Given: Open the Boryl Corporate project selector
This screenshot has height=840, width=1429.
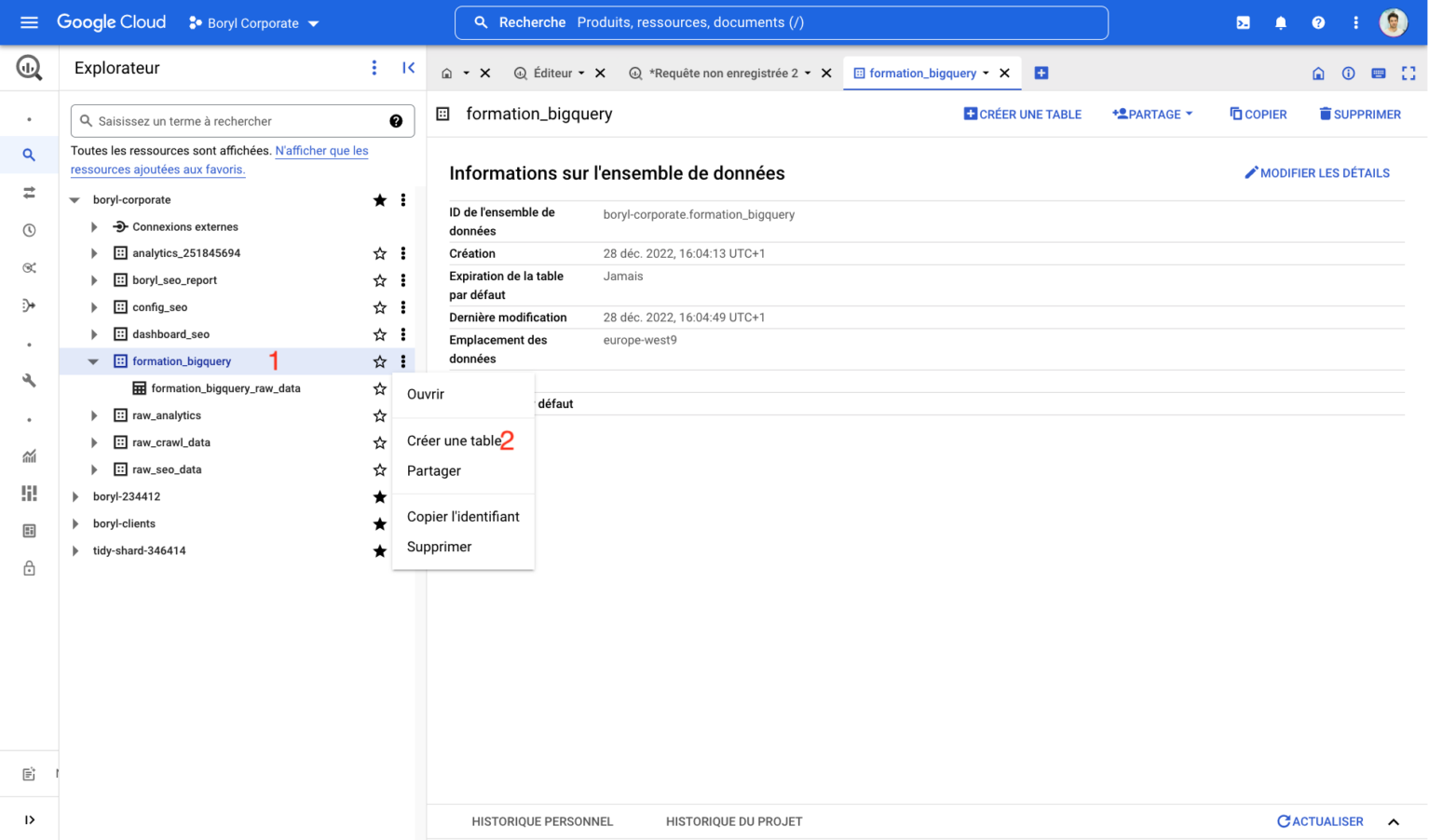Looking at the screenshot, I should coord(252,22).
